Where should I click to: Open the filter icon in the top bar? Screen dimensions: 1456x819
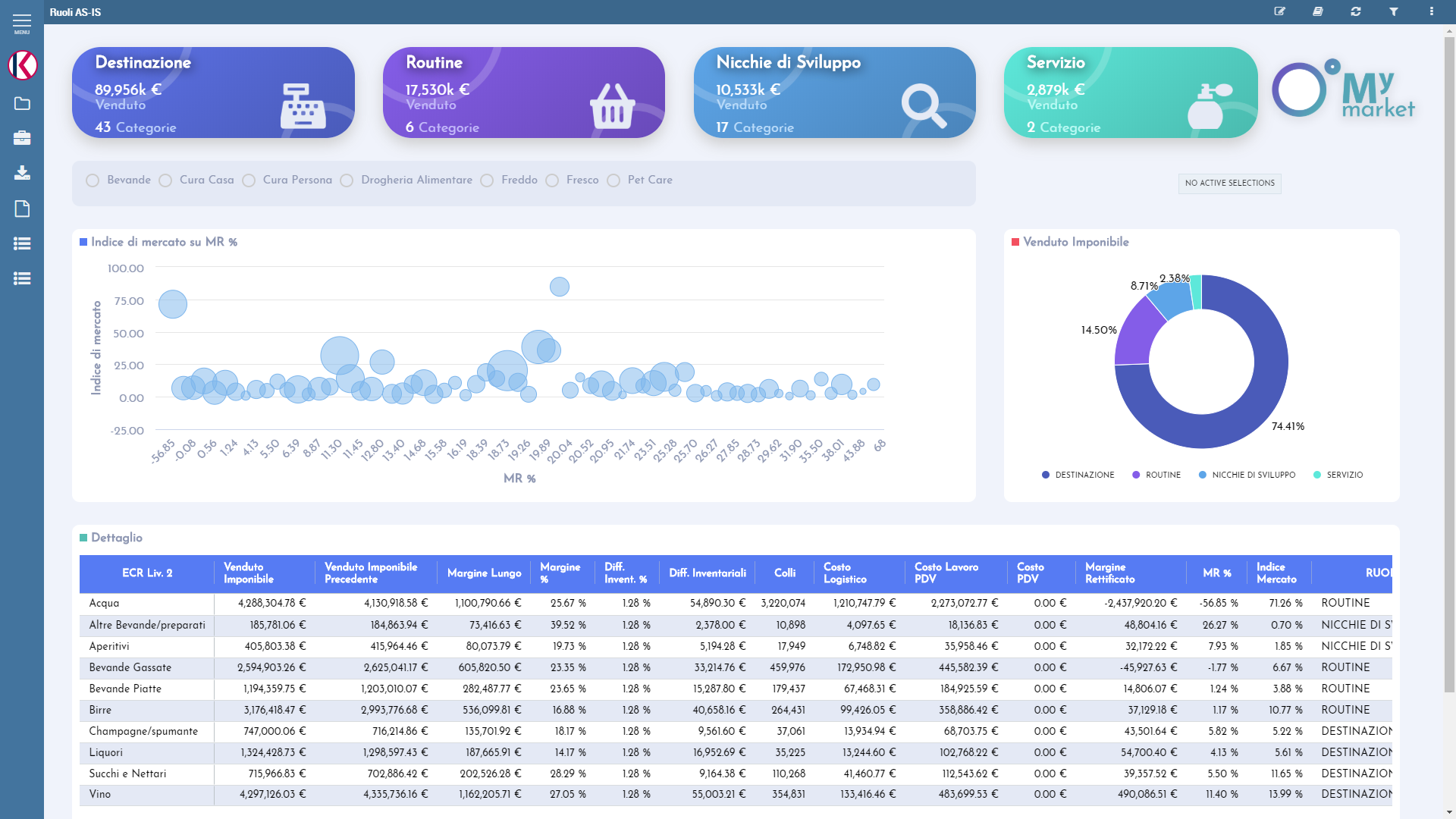coord(1395,11)
